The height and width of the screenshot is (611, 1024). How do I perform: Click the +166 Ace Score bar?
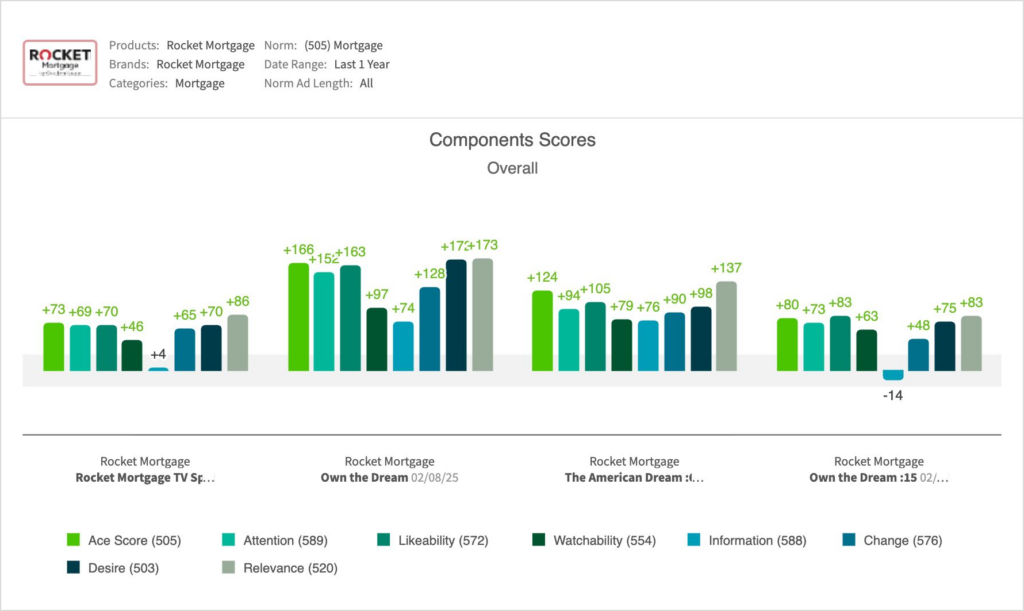[x=298, y=317]
